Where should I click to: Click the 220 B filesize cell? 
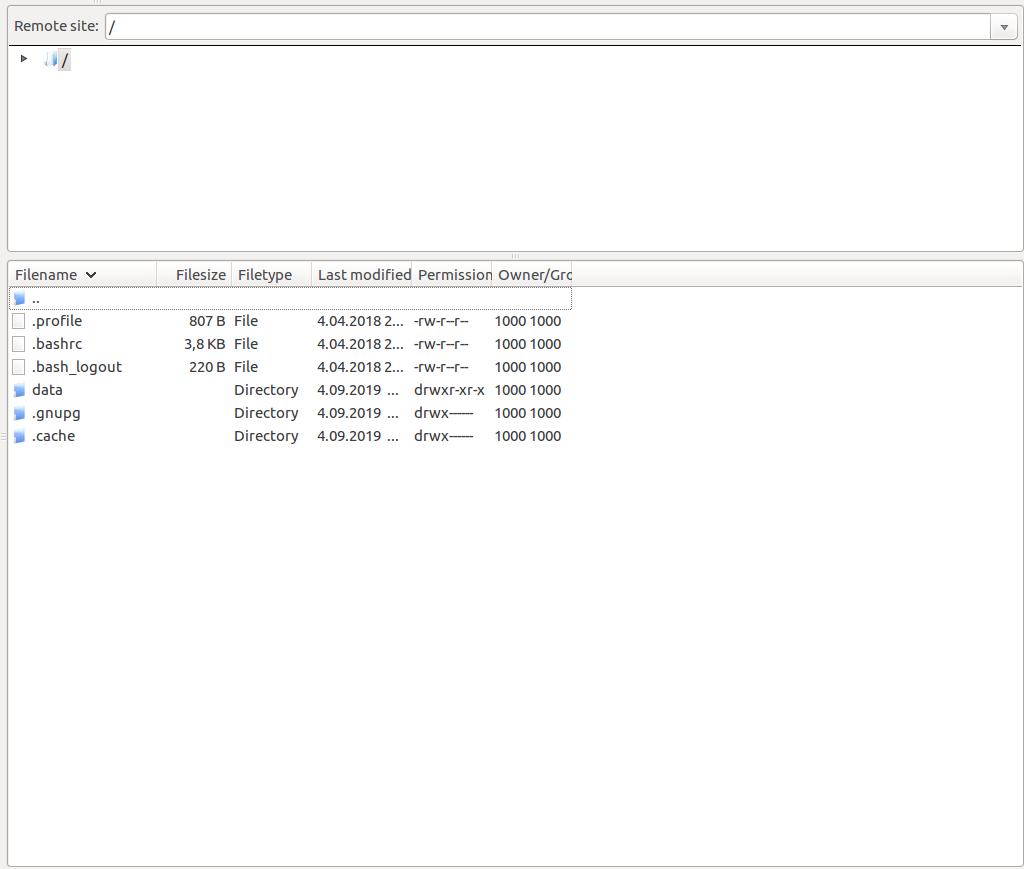[207, 367]
